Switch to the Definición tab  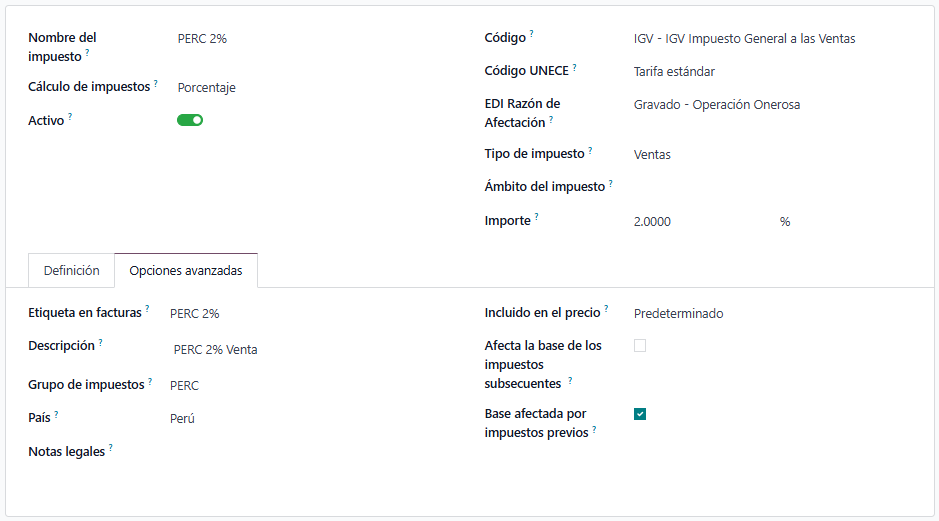point(72,271)
